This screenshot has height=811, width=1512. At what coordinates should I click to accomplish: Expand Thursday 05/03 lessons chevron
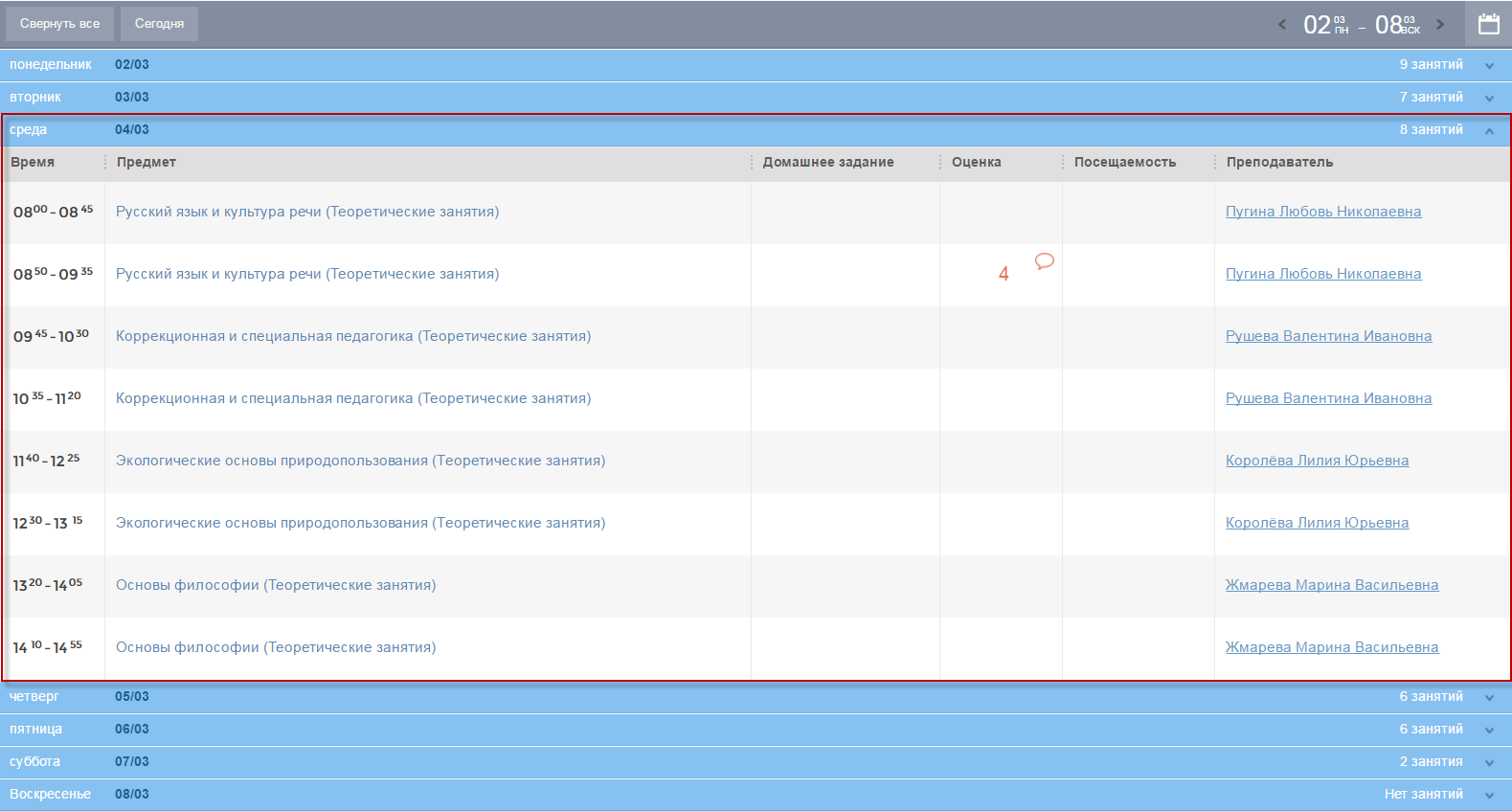pos(1489,698)
